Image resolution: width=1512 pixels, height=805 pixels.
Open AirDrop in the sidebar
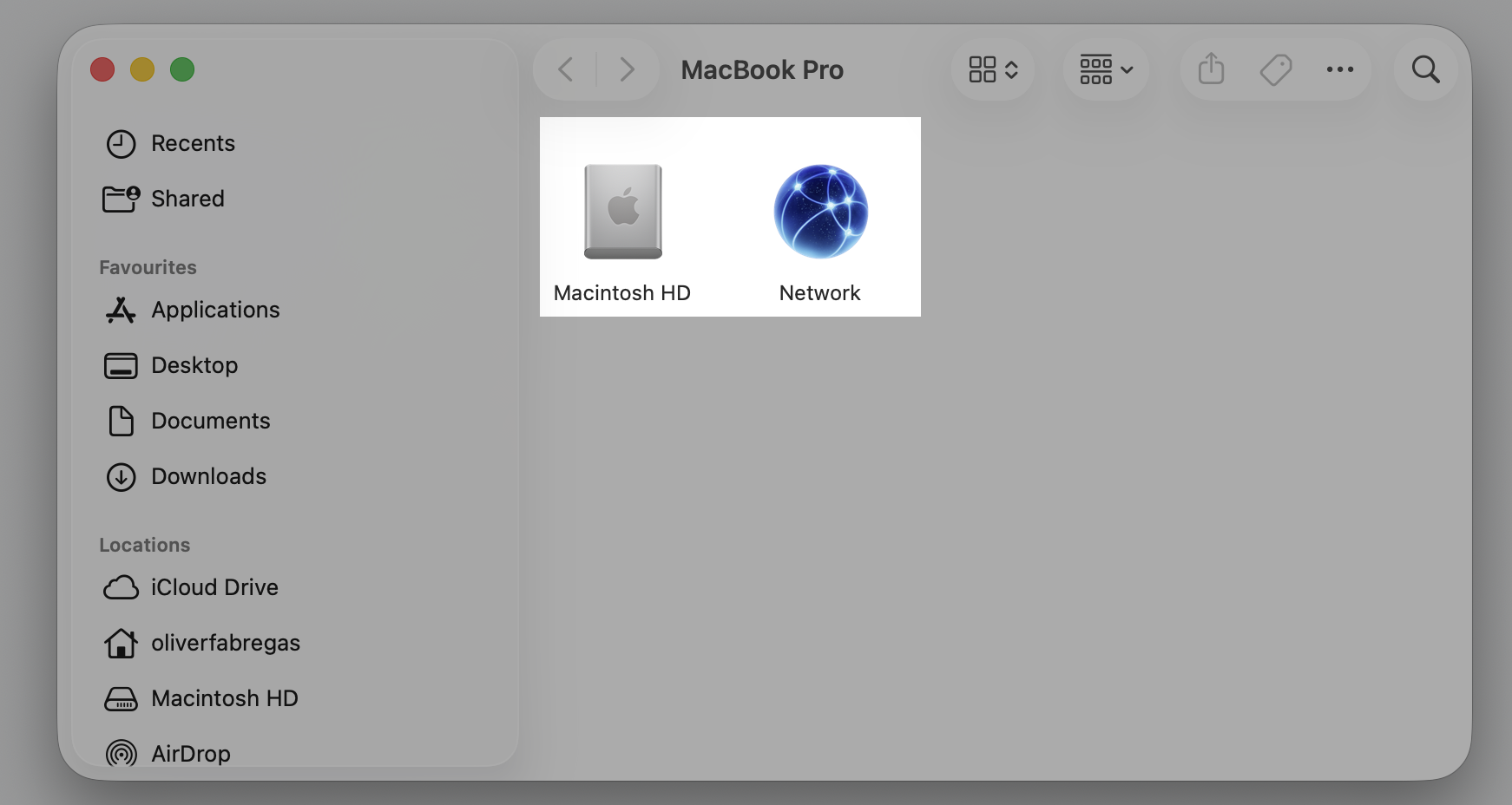pyautogui.click(x=295, y=752)
